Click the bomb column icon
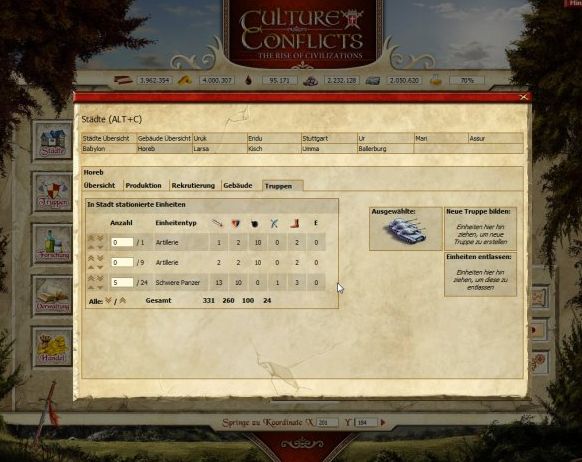Viewport: 582px width, 462px height. (255, 223)
